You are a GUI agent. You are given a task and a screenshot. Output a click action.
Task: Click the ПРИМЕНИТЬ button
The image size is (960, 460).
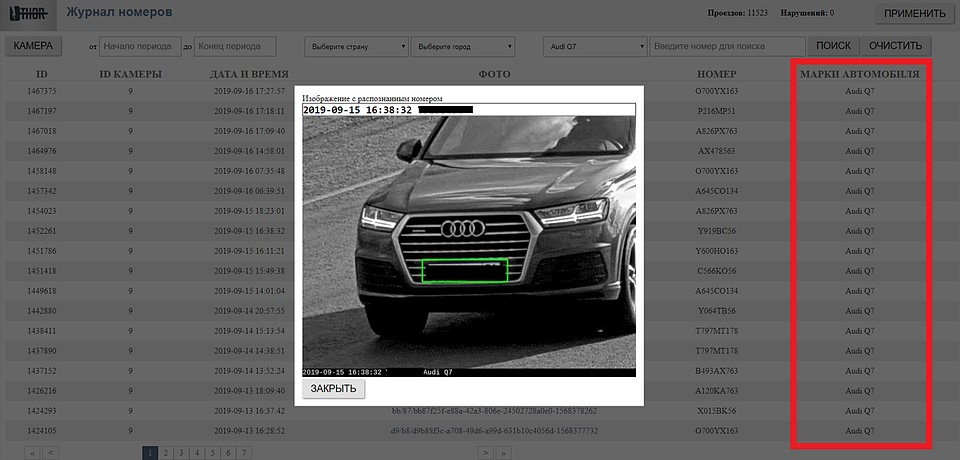coord(915,14)
